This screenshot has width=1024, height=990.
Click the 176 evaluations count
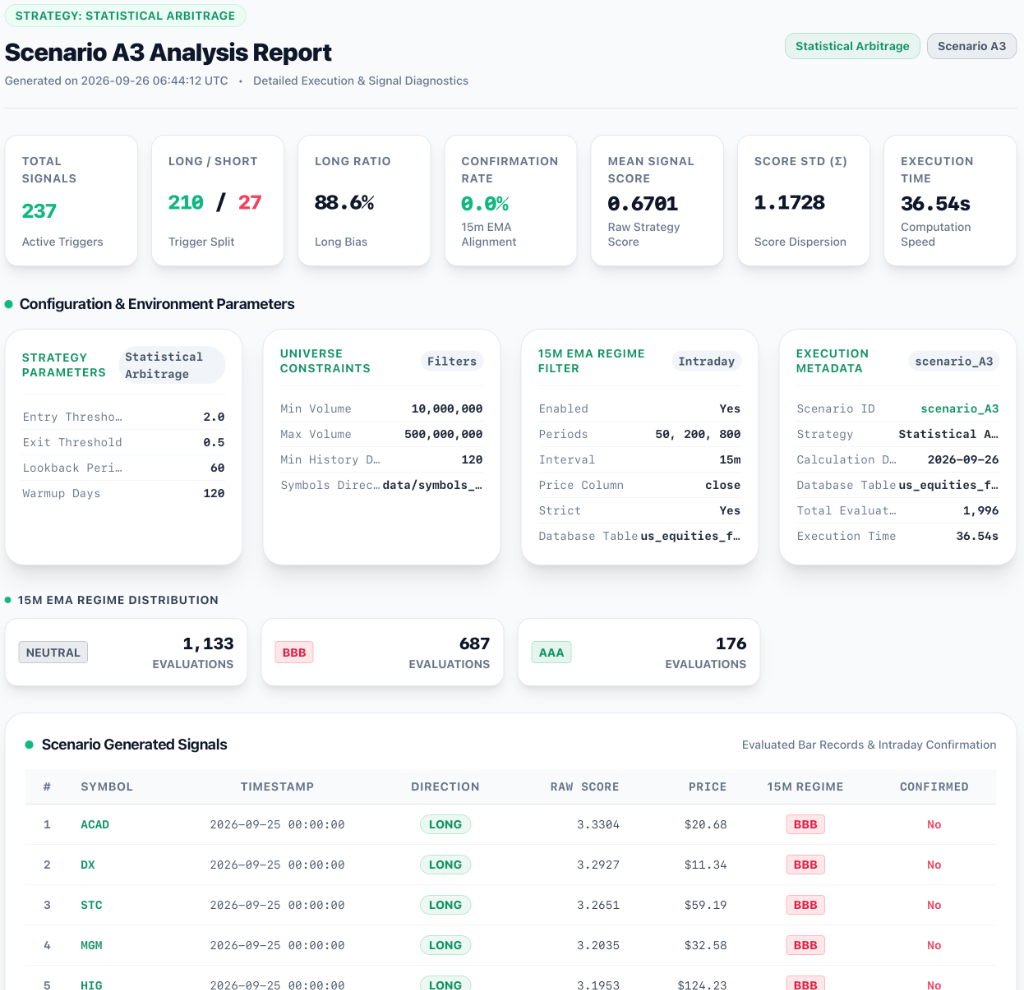click(731, 644)
